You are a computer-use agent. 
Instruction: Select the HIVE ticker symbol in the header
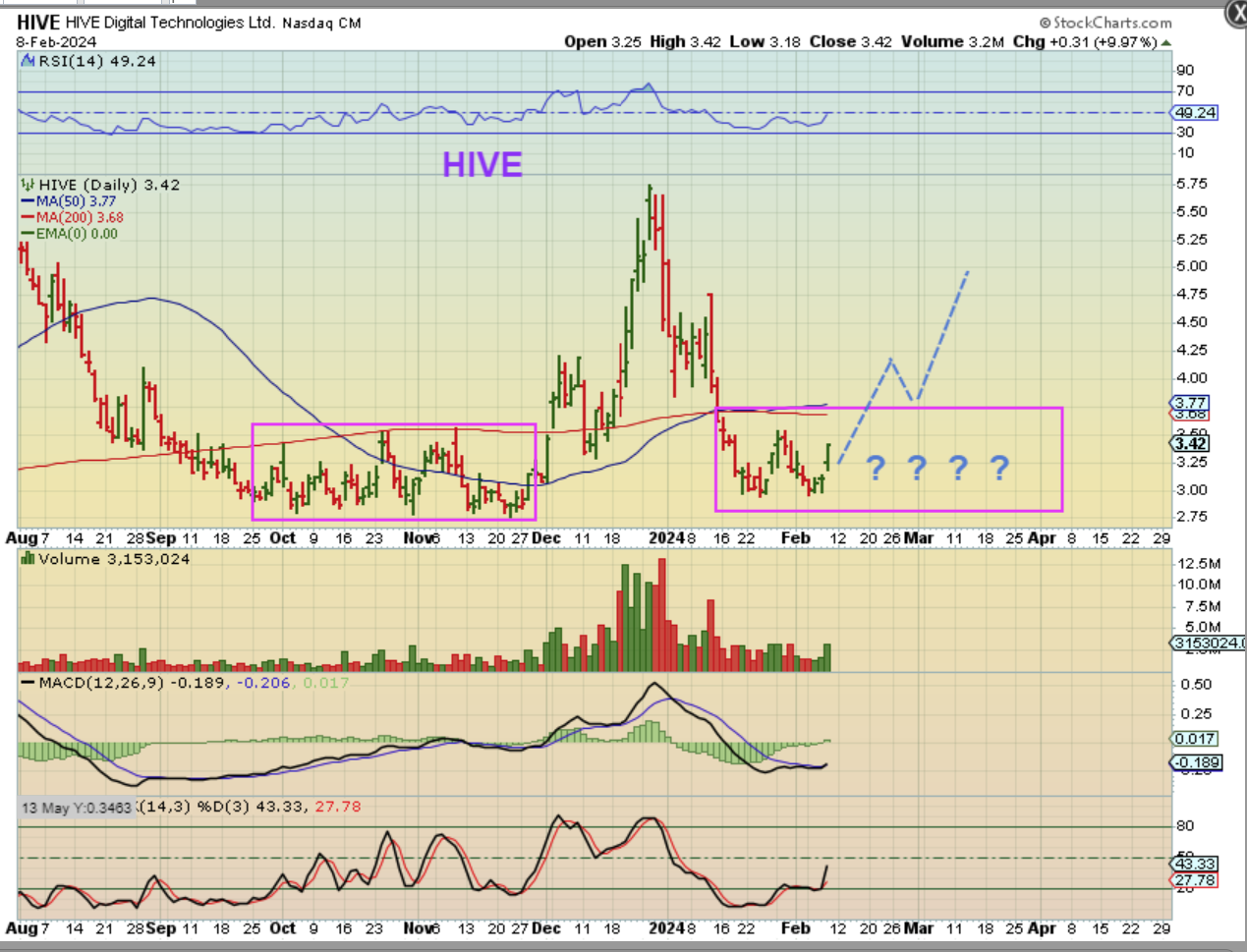[38, 22]
